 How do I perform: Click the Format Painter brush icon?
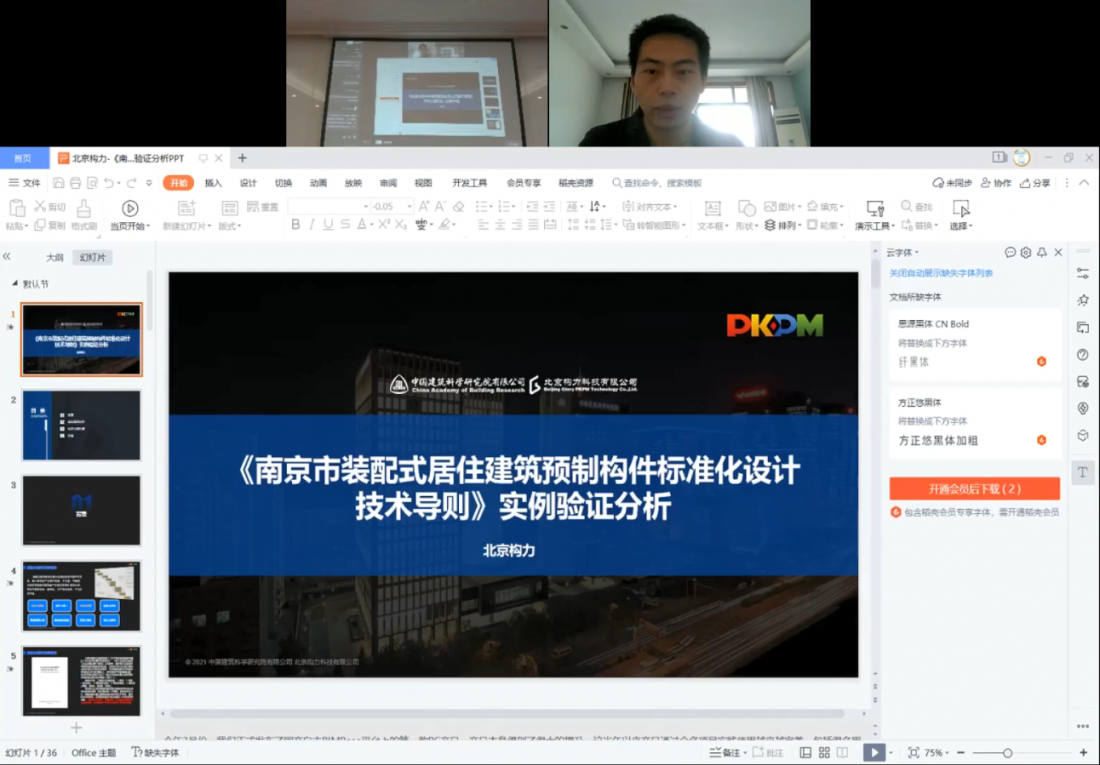coord(83,208)
